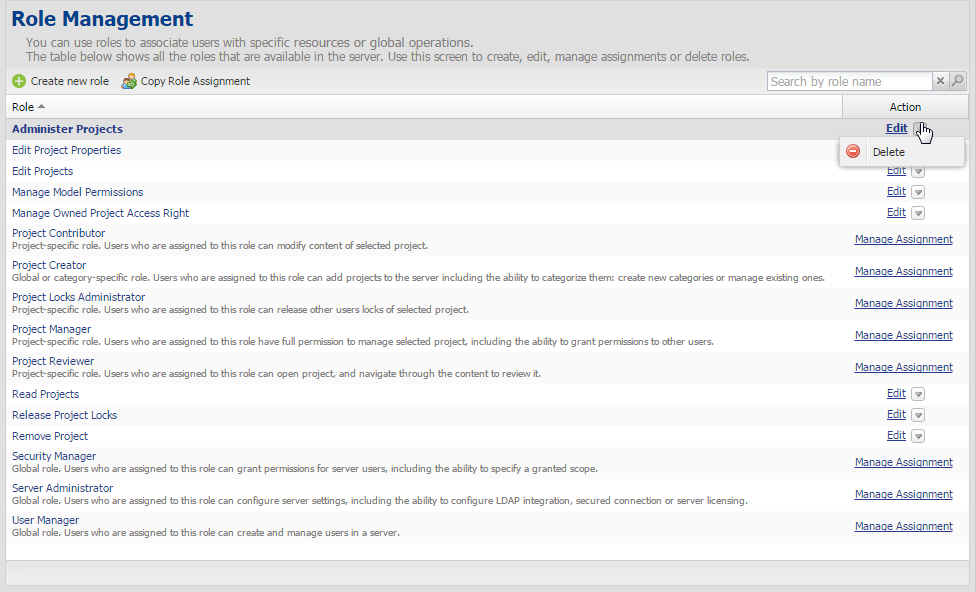Sort by the Role column header arrow
This screenshot has height=592, width=976.
point(41,107)
